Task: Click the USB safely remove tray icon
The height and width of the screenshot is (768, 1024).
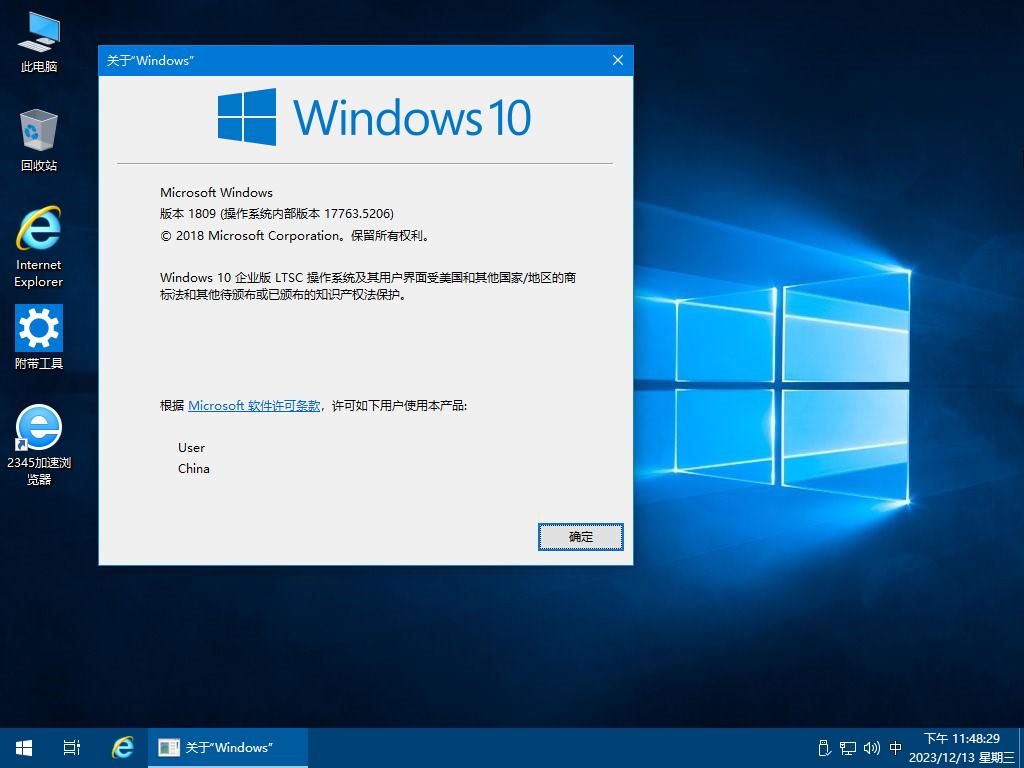Action: 824,748
